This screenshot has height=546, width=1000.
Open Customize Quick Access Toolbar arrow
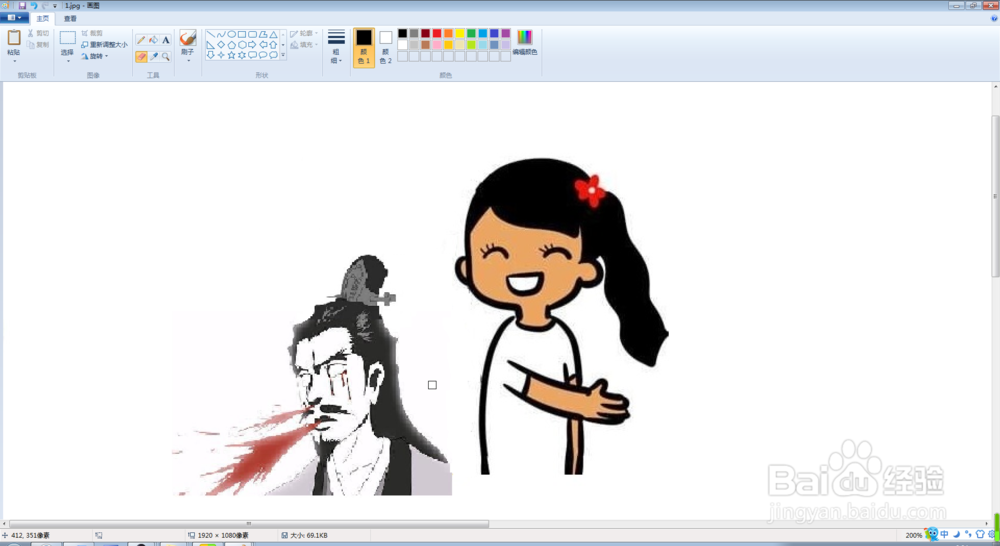54,6
